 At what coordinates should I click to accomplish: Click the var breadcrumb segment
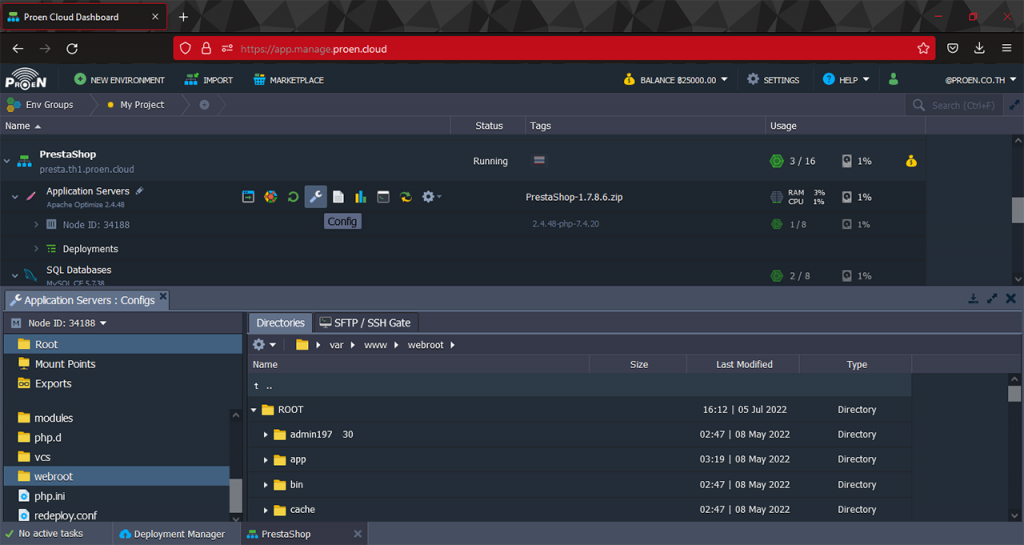(336, 345)
